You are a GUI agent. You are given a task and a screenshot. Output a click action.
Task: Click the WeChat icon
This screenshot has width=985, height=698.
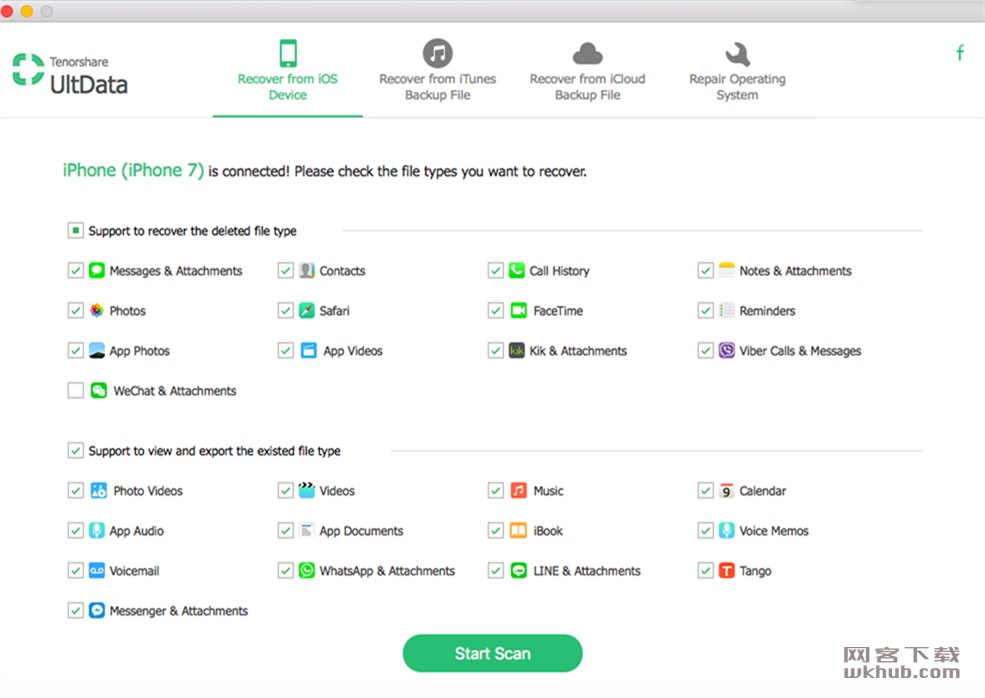[99, 391]
